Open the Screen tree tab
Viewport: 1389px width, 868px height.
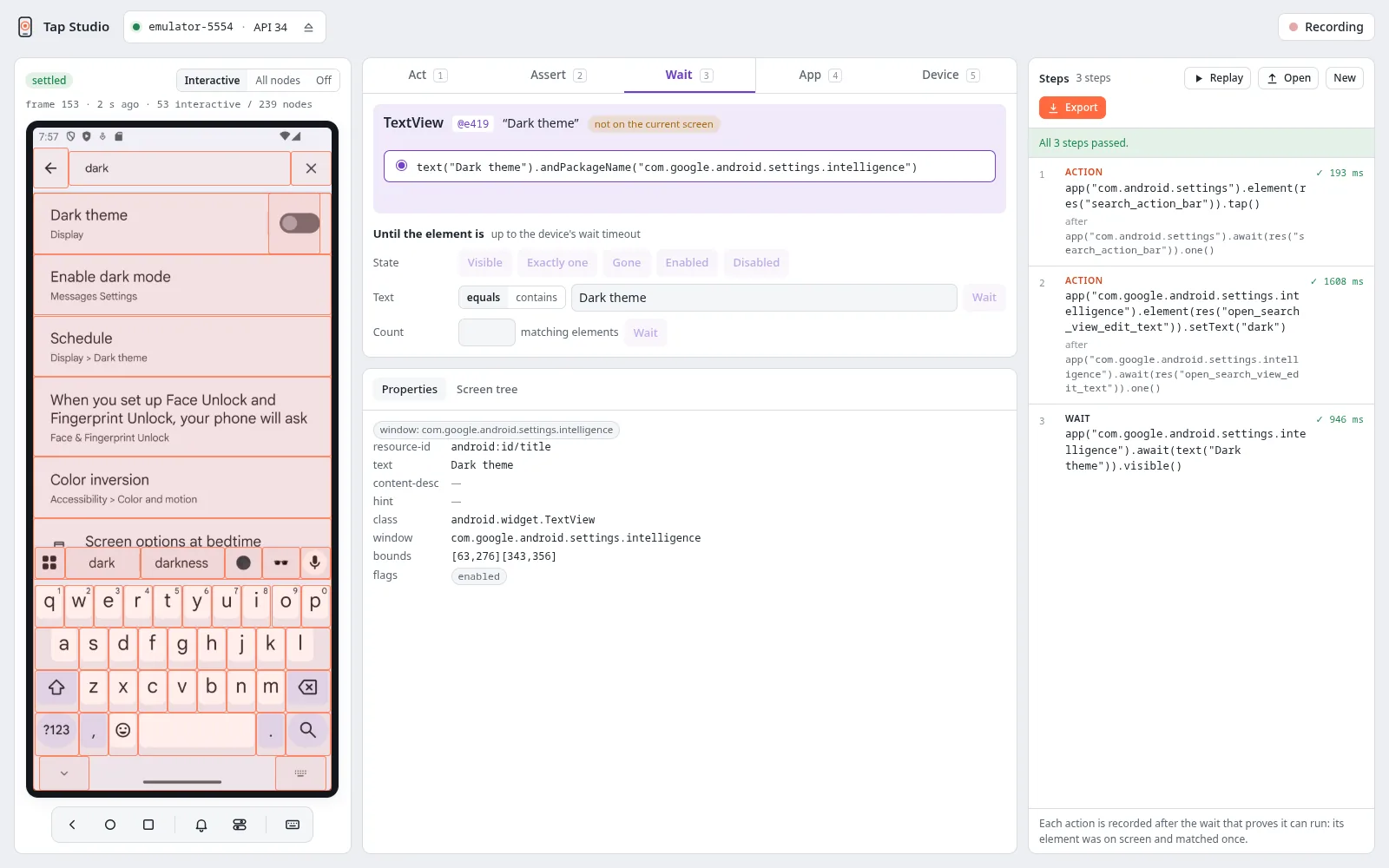click(x=487, y=390)
